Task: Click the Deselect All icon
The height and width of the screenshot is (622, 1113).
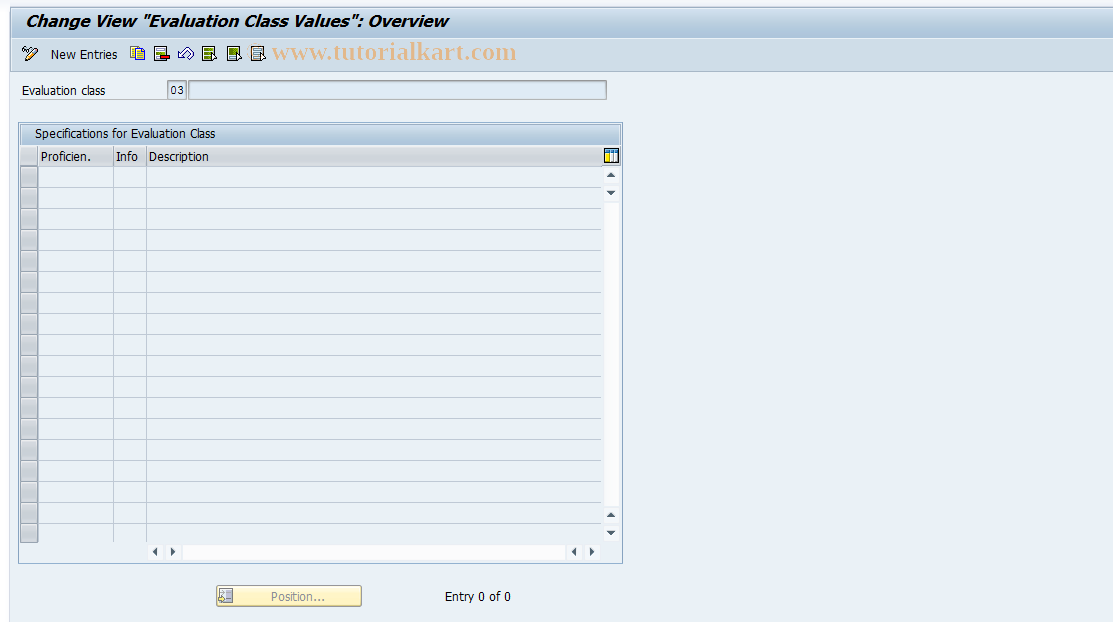Action: [258, 54]
